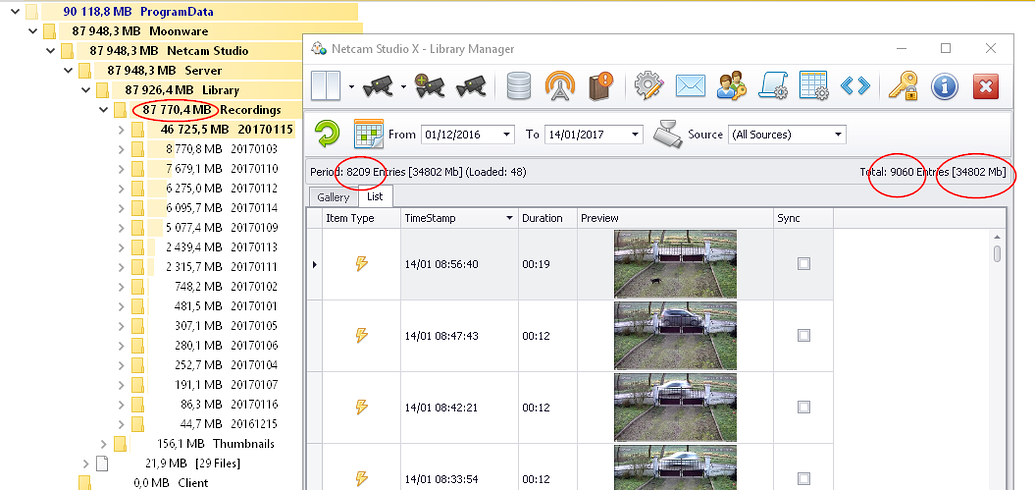
Task: Open the From date dropdown
Action: click(507, 134)
